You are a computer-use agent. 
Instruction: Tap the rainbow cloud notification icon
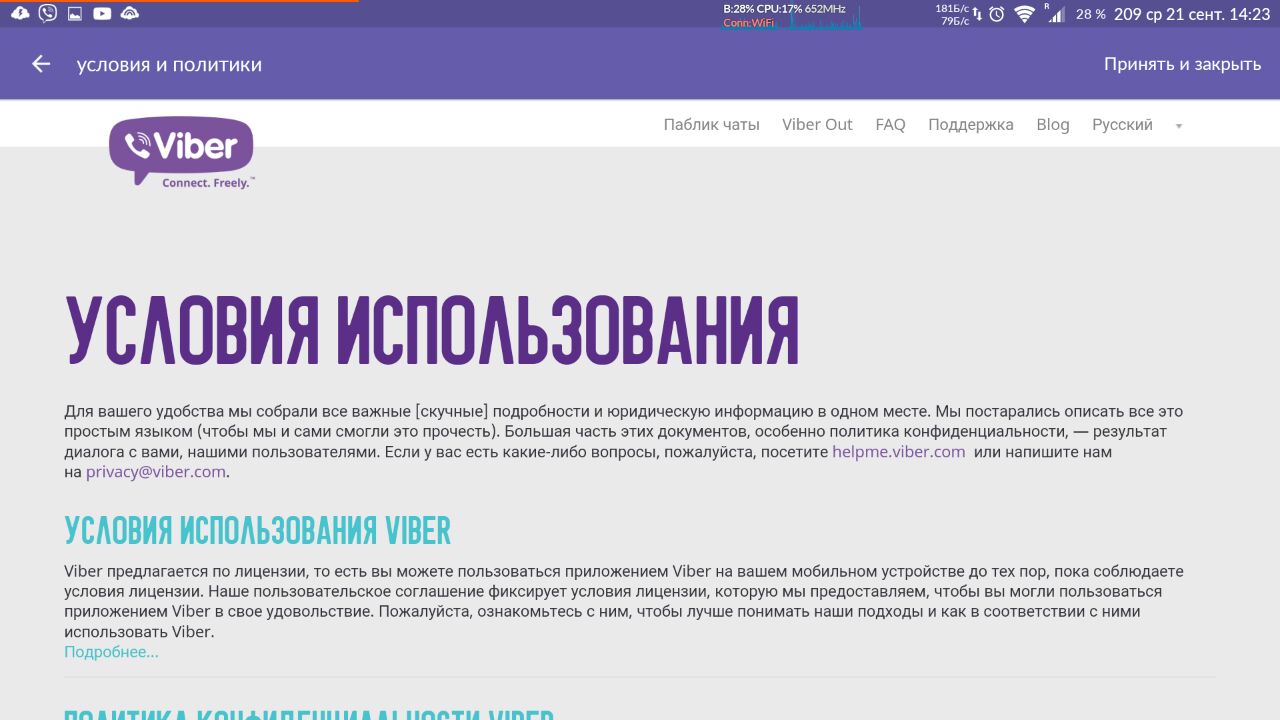(x=129, y=14)
